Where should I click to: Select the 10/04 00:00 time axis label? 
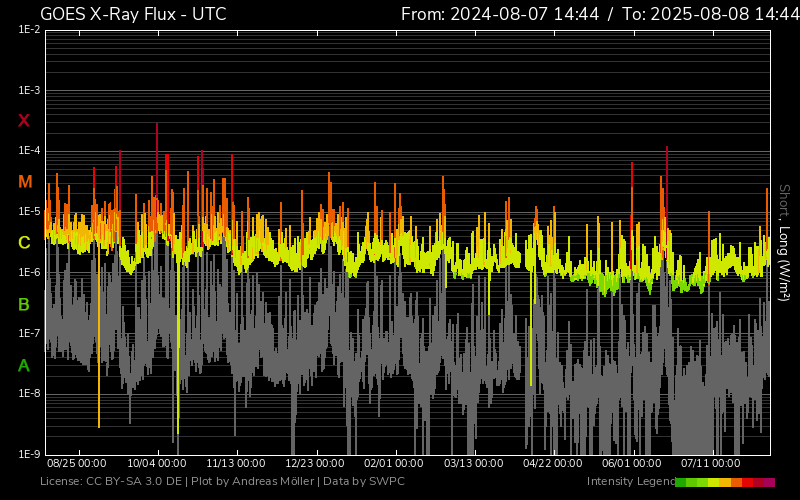[x=157, y=464]
